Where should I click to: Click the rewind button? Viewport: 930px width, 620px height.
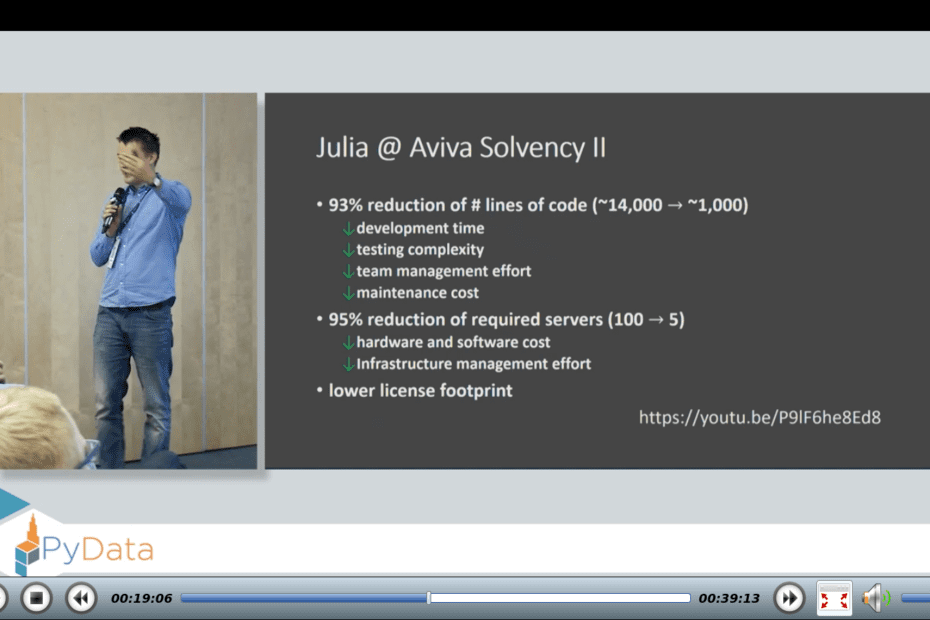click(x=81, y=598)
